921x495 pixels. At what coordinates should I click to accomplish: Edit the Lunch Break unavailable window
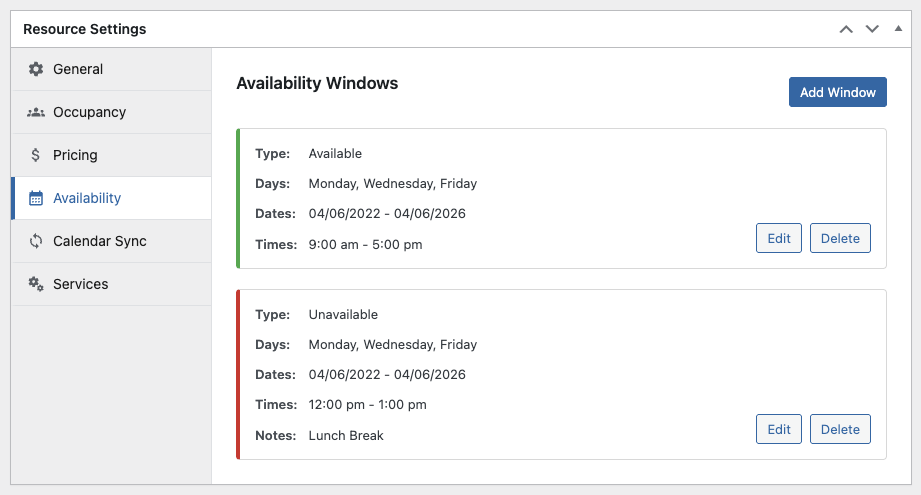pyautogui.click(x=778, y=429)
